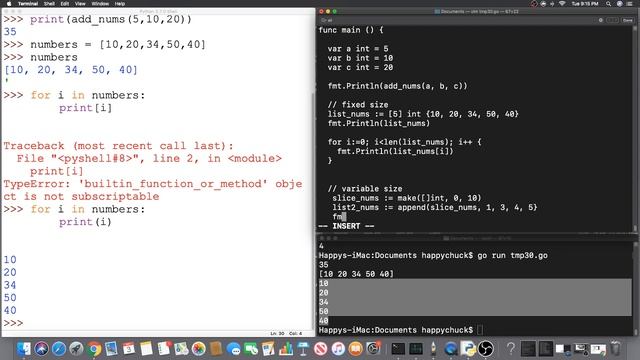Click the menu bar clock

coord(584,4)
